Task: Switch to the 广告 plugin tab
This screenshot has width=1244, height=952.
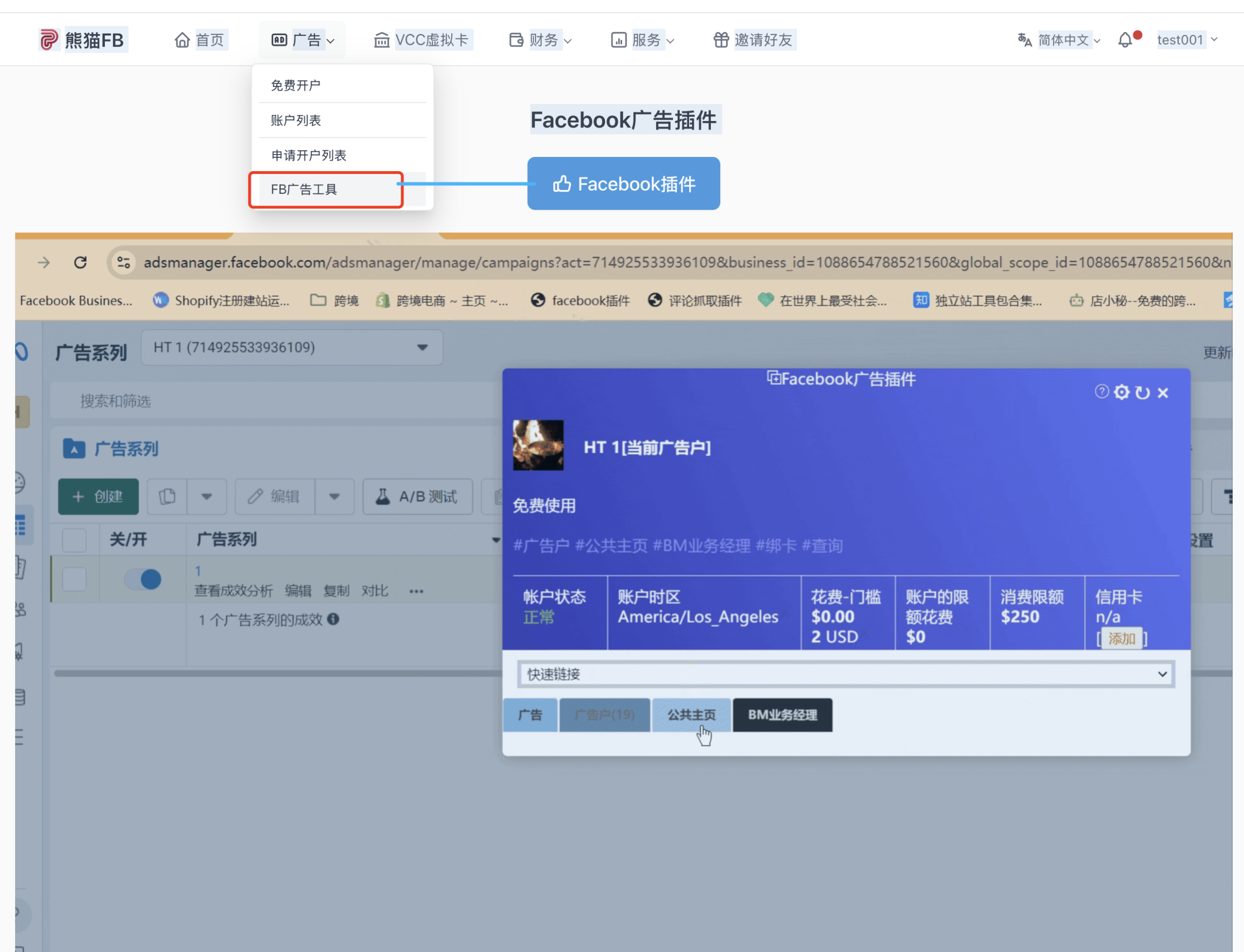Action: [530, 715]
